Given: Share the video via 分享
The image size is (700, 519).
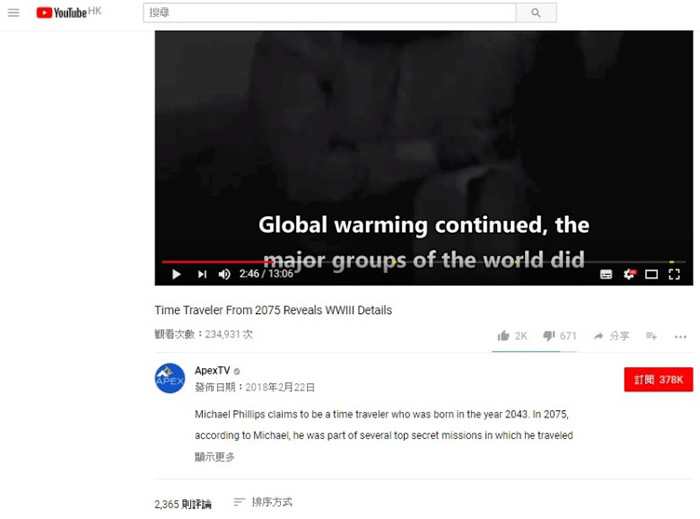Looking at the screenshot, I should (611, 336).
